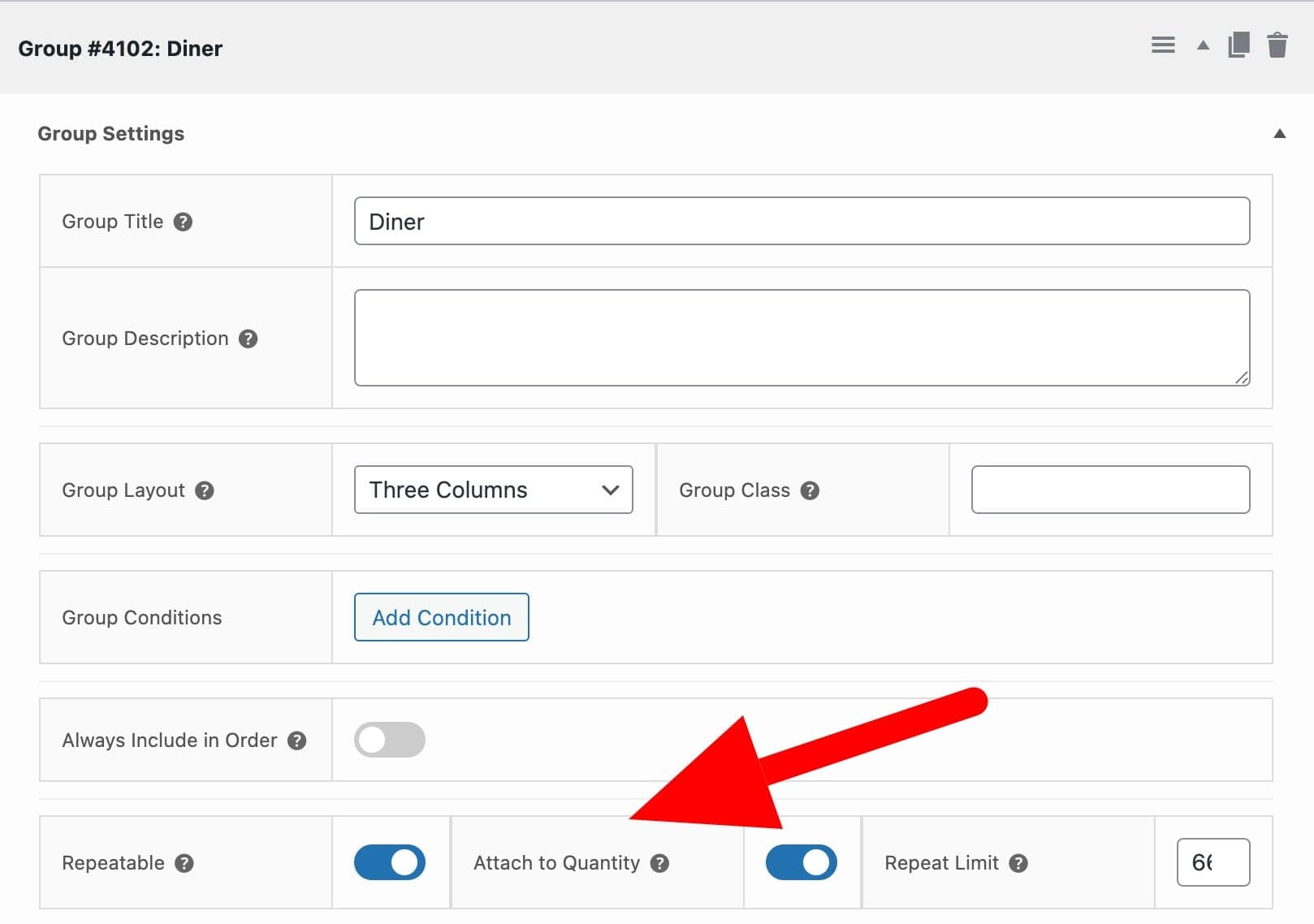Disable the Repeatable toggle
Image resolution: width=1314 pixels, height=924 pixels.
pos(390,862)
